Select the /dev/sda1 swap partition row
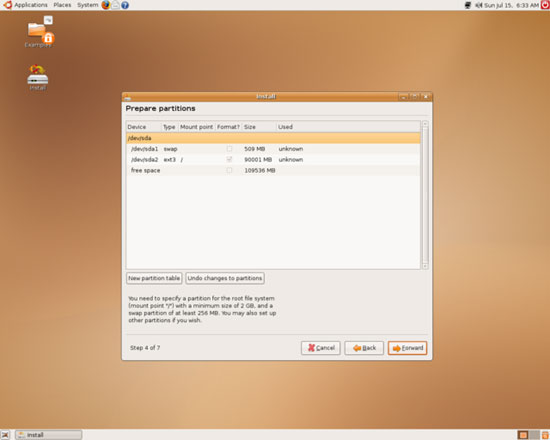Screen dimensions: 550x440 click(x=273, y=149)
